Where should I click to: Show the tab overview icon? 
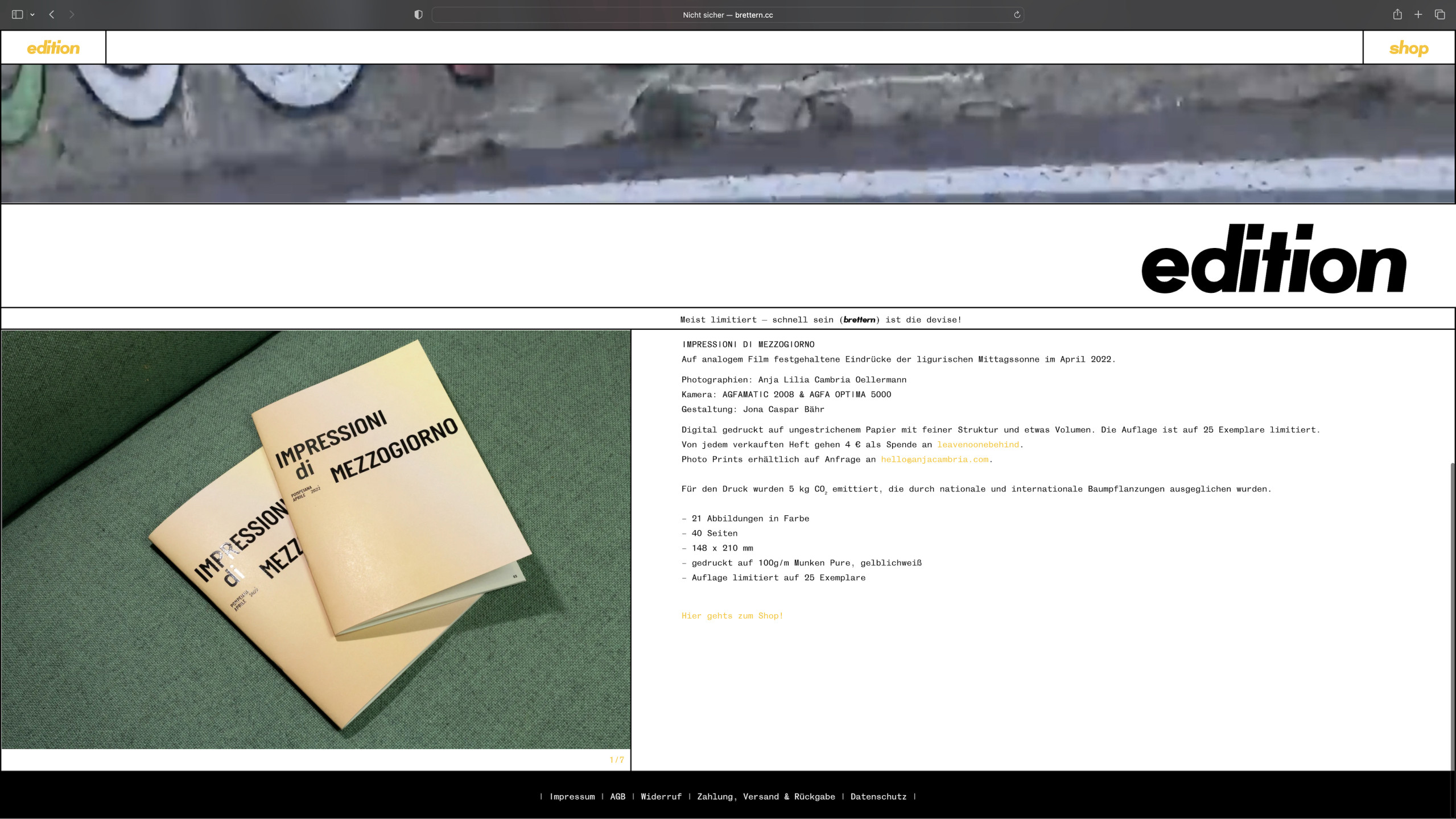click(1439, 15)
